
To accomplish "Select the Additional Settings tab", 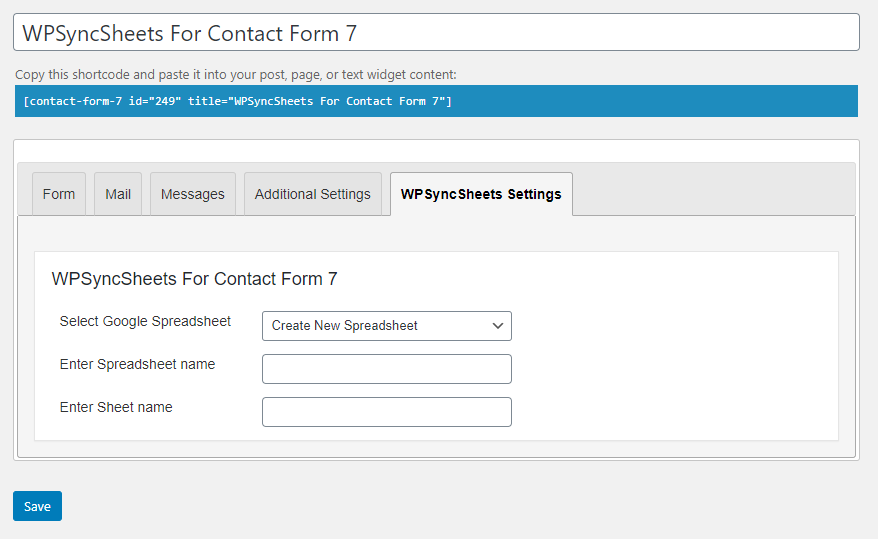I will coord(312,194).
